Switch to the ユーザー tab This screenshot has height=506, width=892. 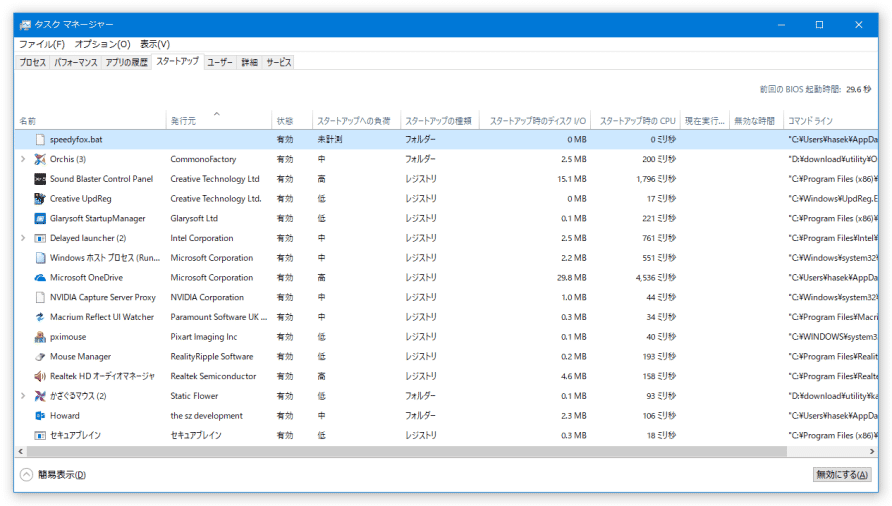click(x=220, y=63)
